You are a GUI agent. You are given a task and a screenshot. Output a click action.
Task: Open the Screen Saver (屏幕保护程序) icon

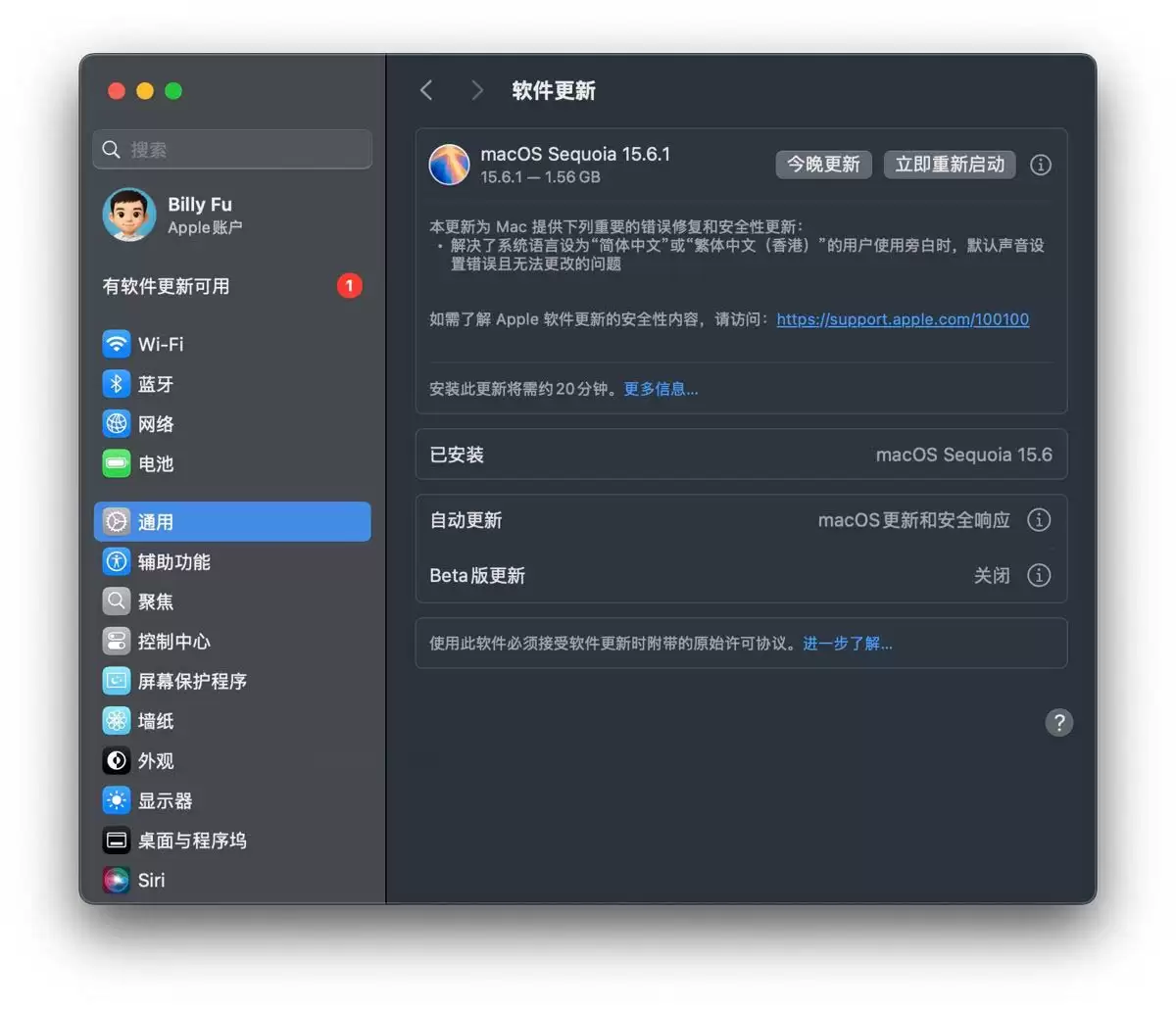pyautogui.click(x=117, y=681)
